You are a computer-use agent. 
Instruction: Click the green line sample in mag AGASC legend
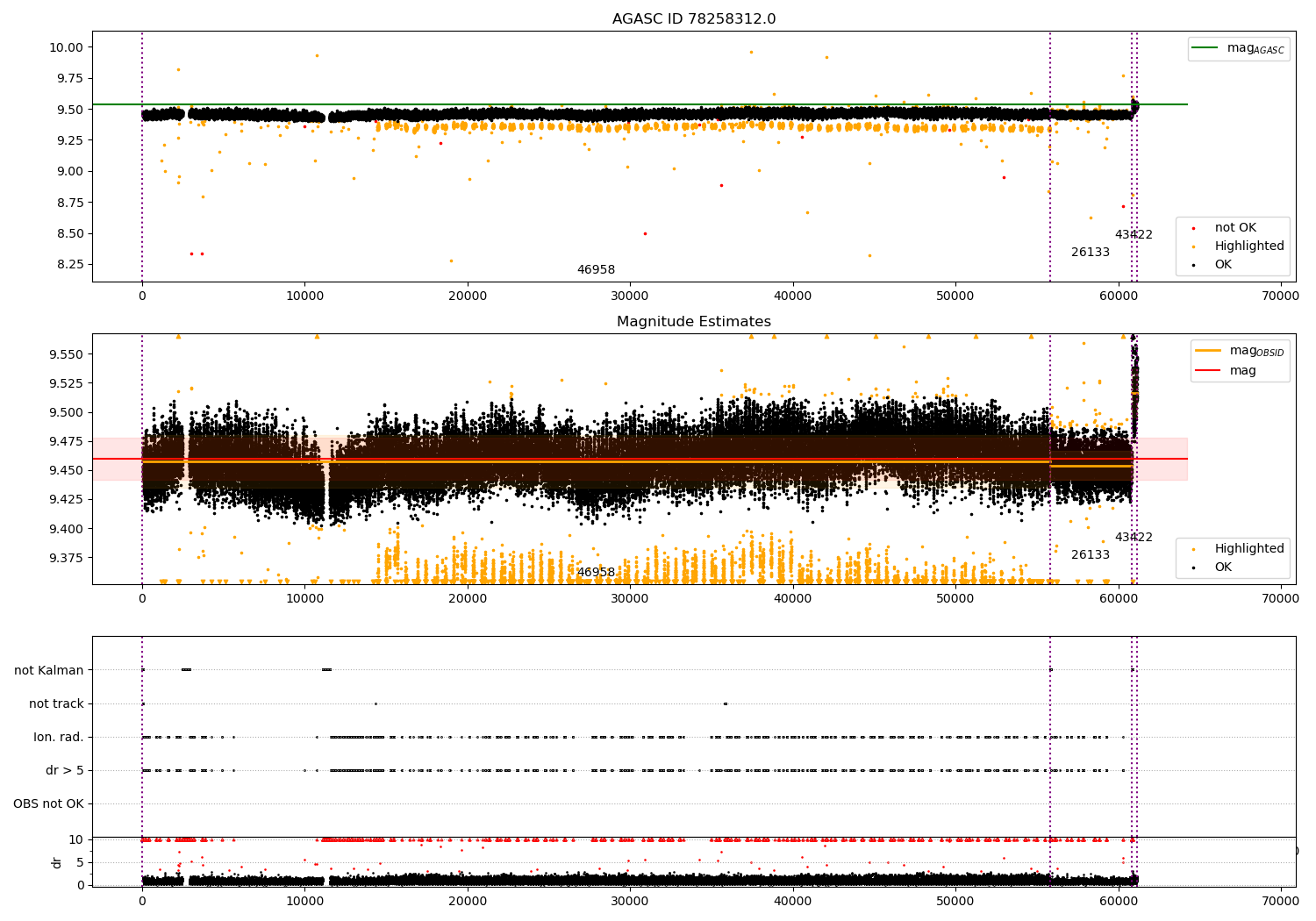(1205, 48)
